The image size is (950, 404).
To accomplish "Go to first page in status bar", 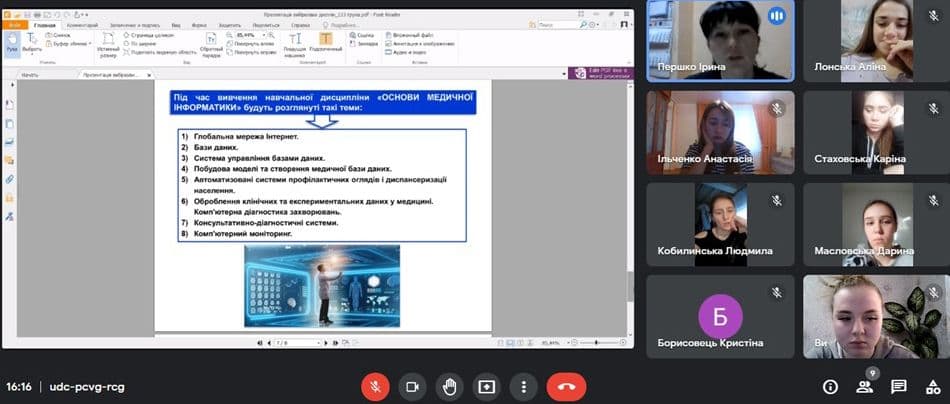I will click(x=259, y=343).
